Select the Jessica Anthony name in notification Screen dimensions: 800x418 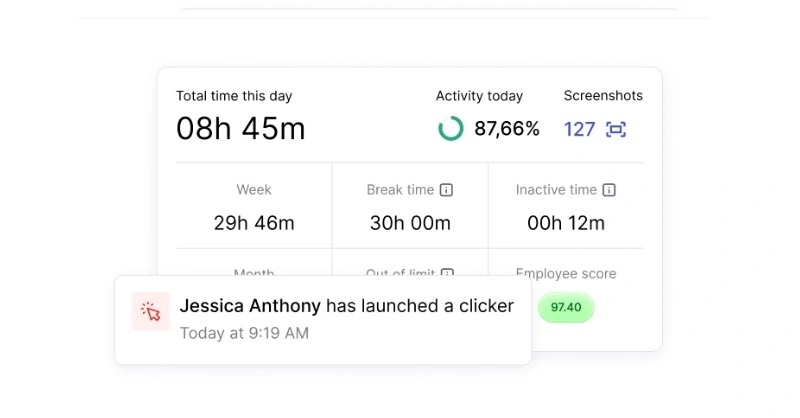pyautogui.click(x=250, y=306)
